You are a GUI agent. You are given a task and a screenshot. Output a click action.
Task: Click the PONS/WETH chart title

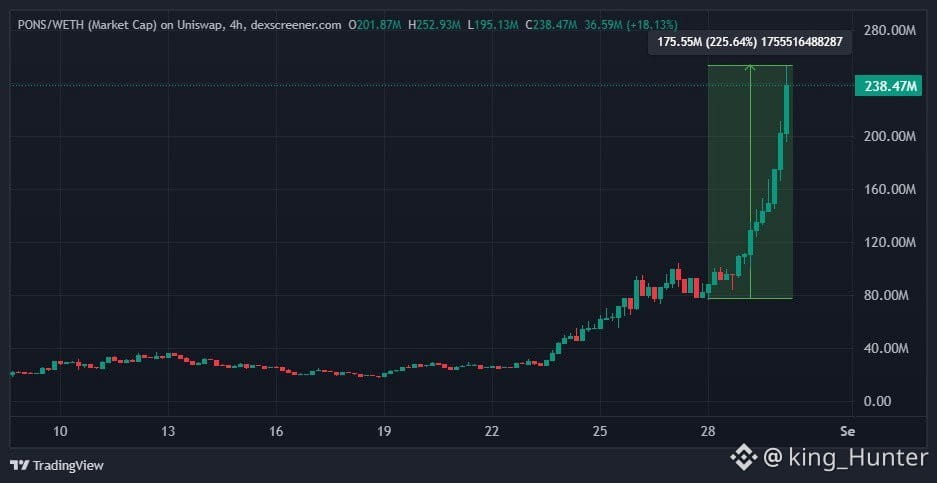point(179,25)
